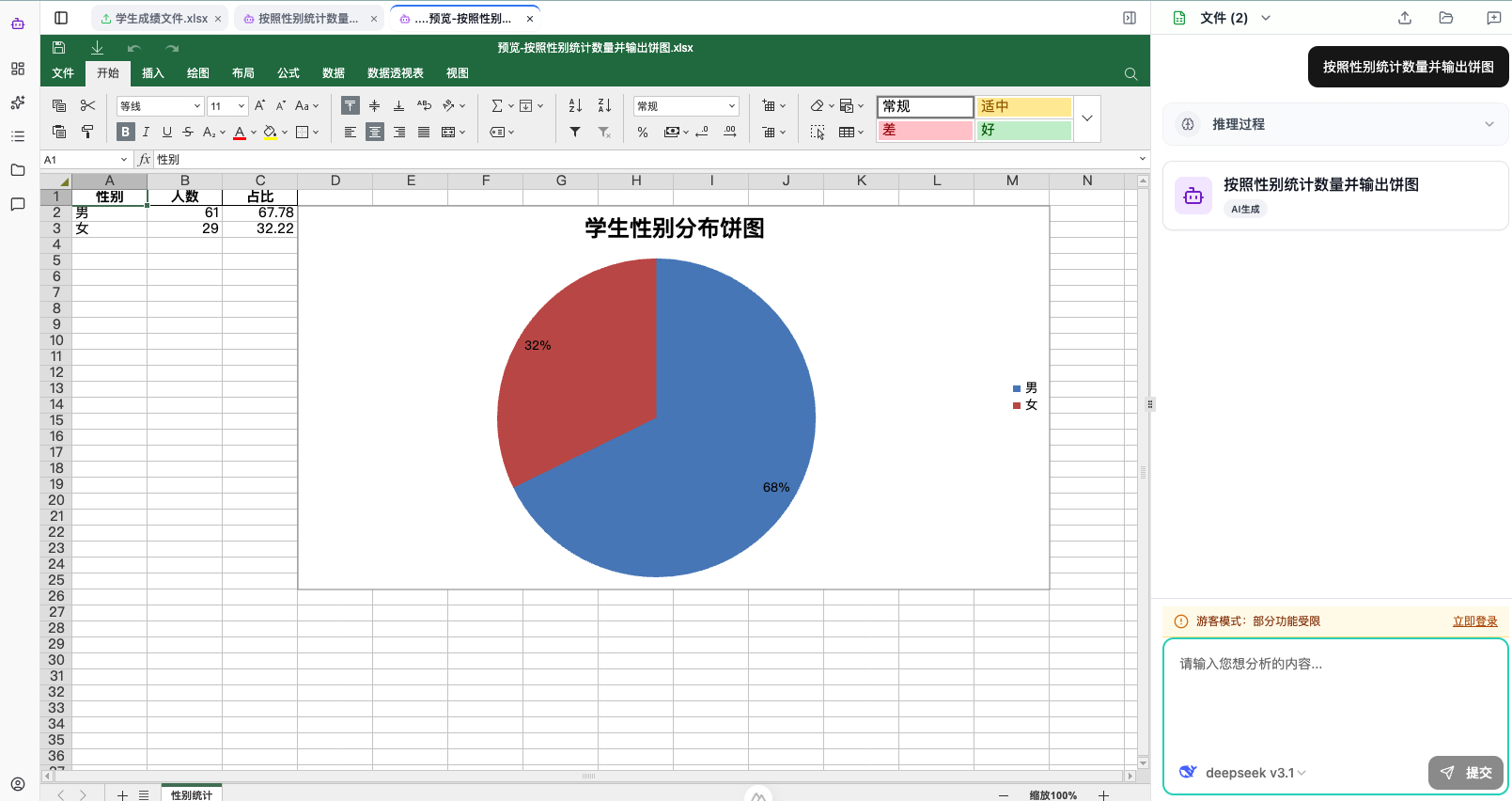Open folder icon in files panel
This screenshot has height=801, width=1512.
[1446, 18]
